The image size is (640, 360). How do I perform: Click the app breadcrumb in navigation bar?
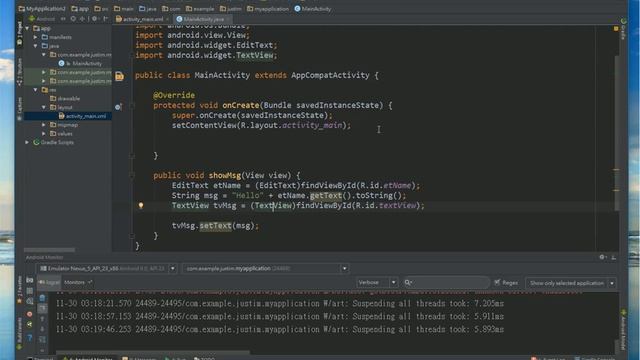coord(80,9)
